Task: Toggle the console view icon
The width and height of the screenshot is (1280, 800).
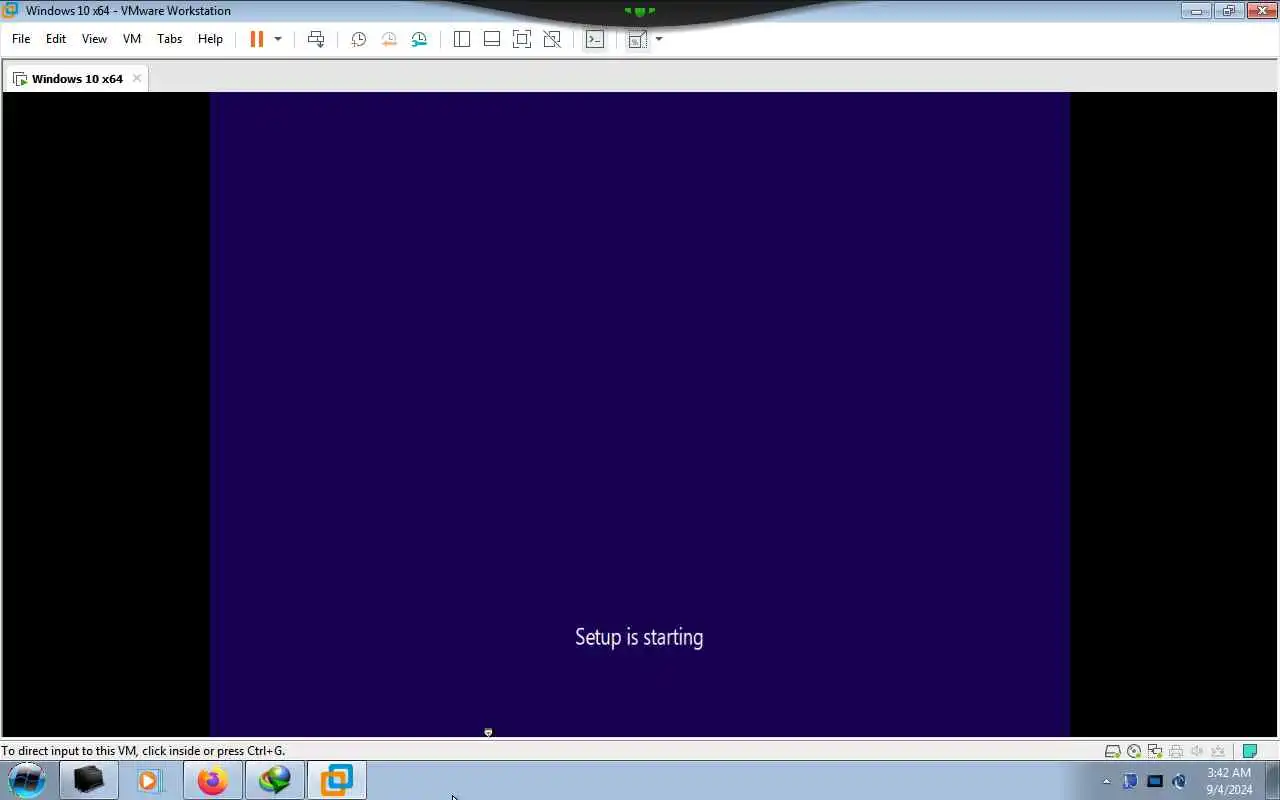Action: [595, 39]
